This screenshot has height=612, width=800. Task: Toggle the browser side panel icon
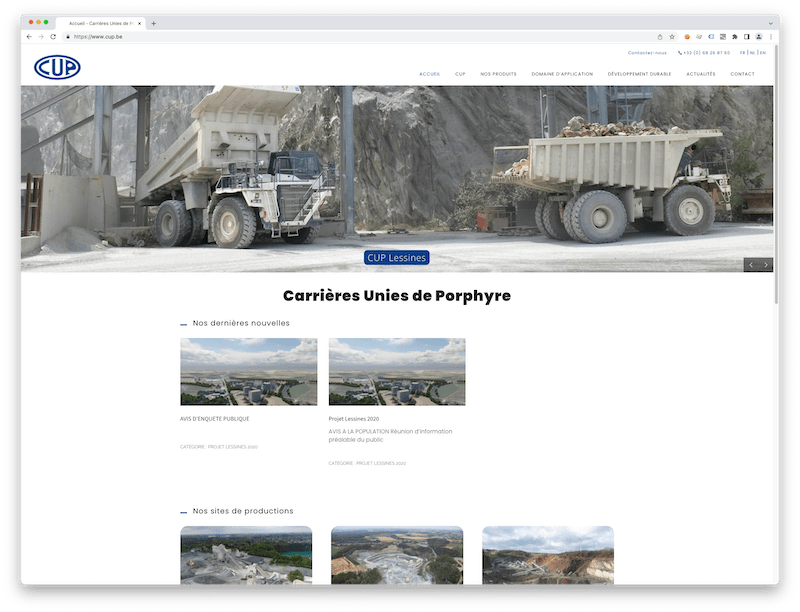pyautogui.click(x=746, y=37)
